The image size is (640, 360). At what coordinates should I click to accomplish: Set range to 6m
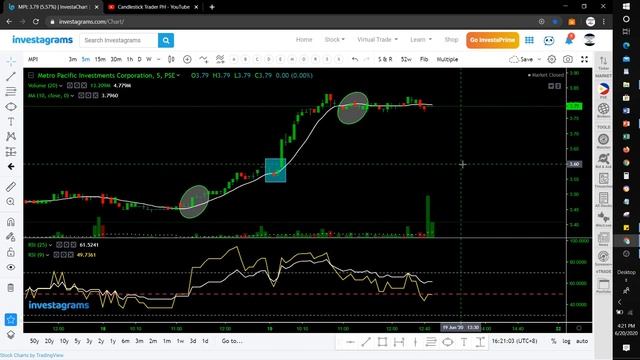125,341
